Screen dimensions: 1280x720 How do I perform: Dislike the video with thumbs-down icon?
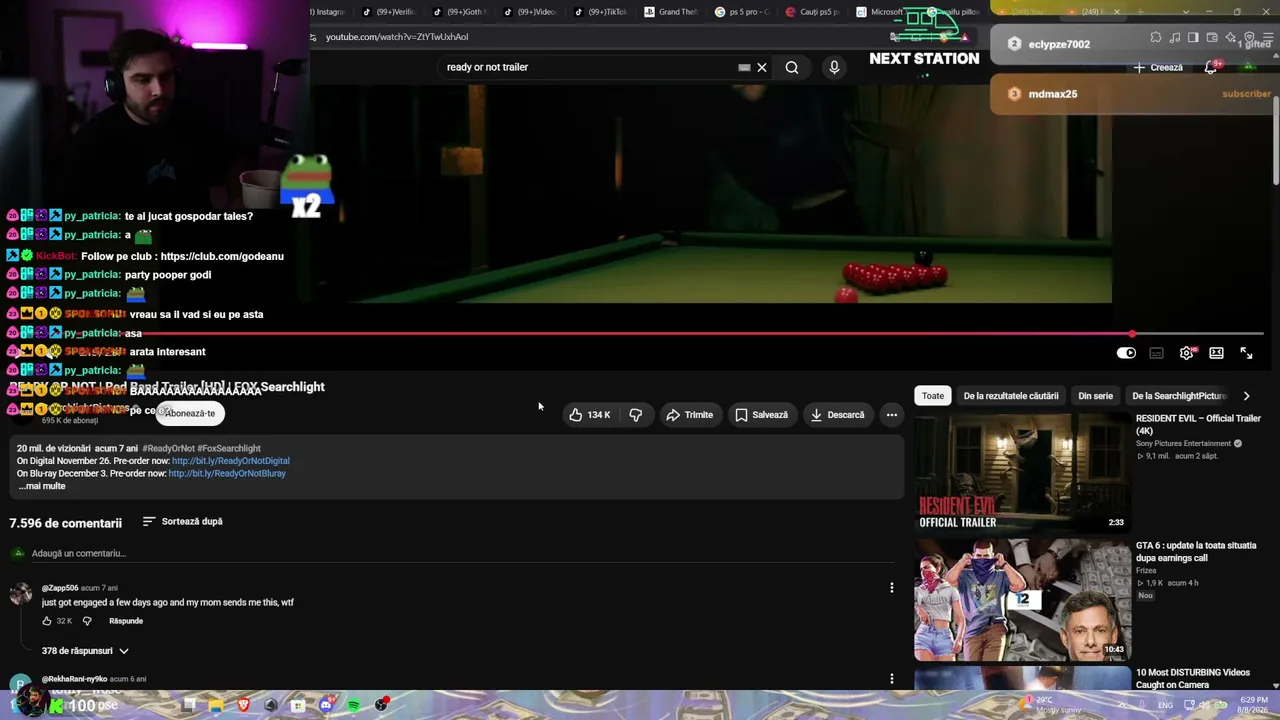[636, 415]
